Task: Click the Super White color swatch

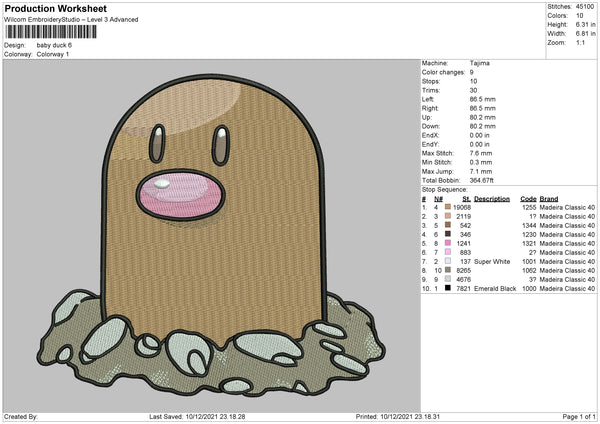Action: [448, 261]
